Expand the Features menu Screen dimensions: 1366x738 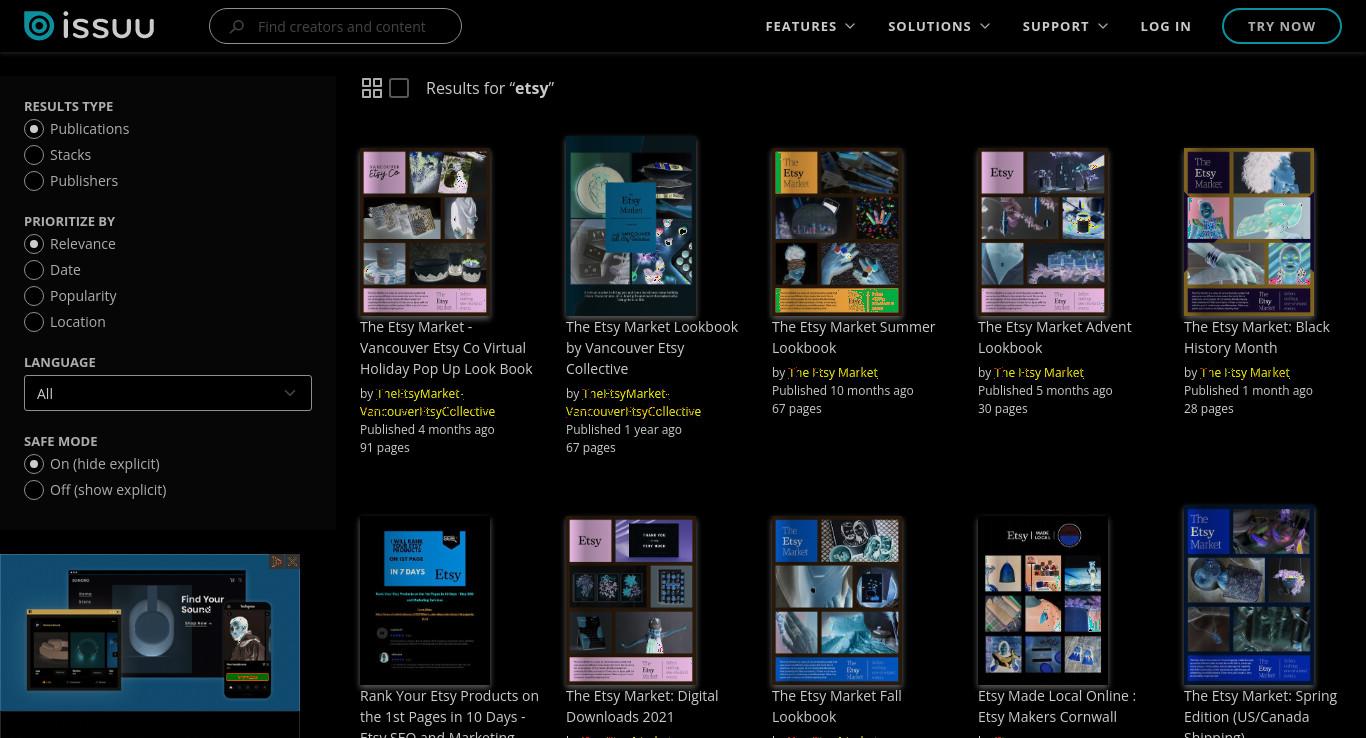coord(810,26)
